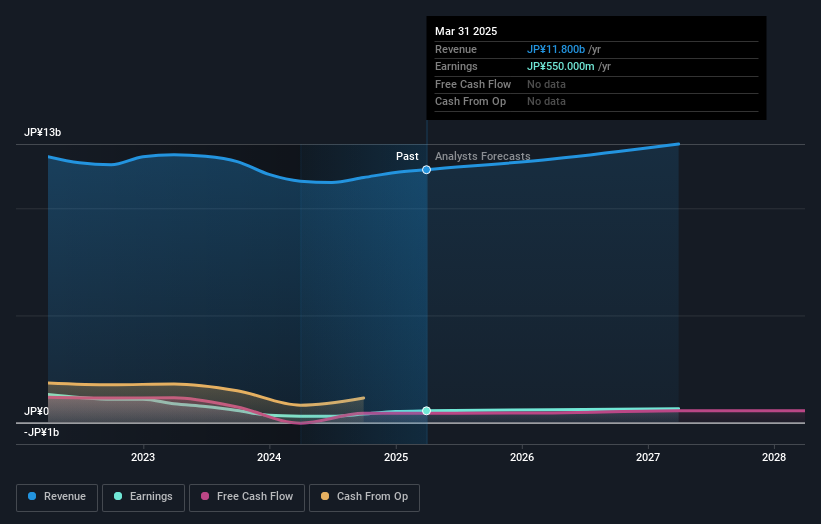
Task: Click the 2026 x-axis label
Action: (x=522, y=457)
